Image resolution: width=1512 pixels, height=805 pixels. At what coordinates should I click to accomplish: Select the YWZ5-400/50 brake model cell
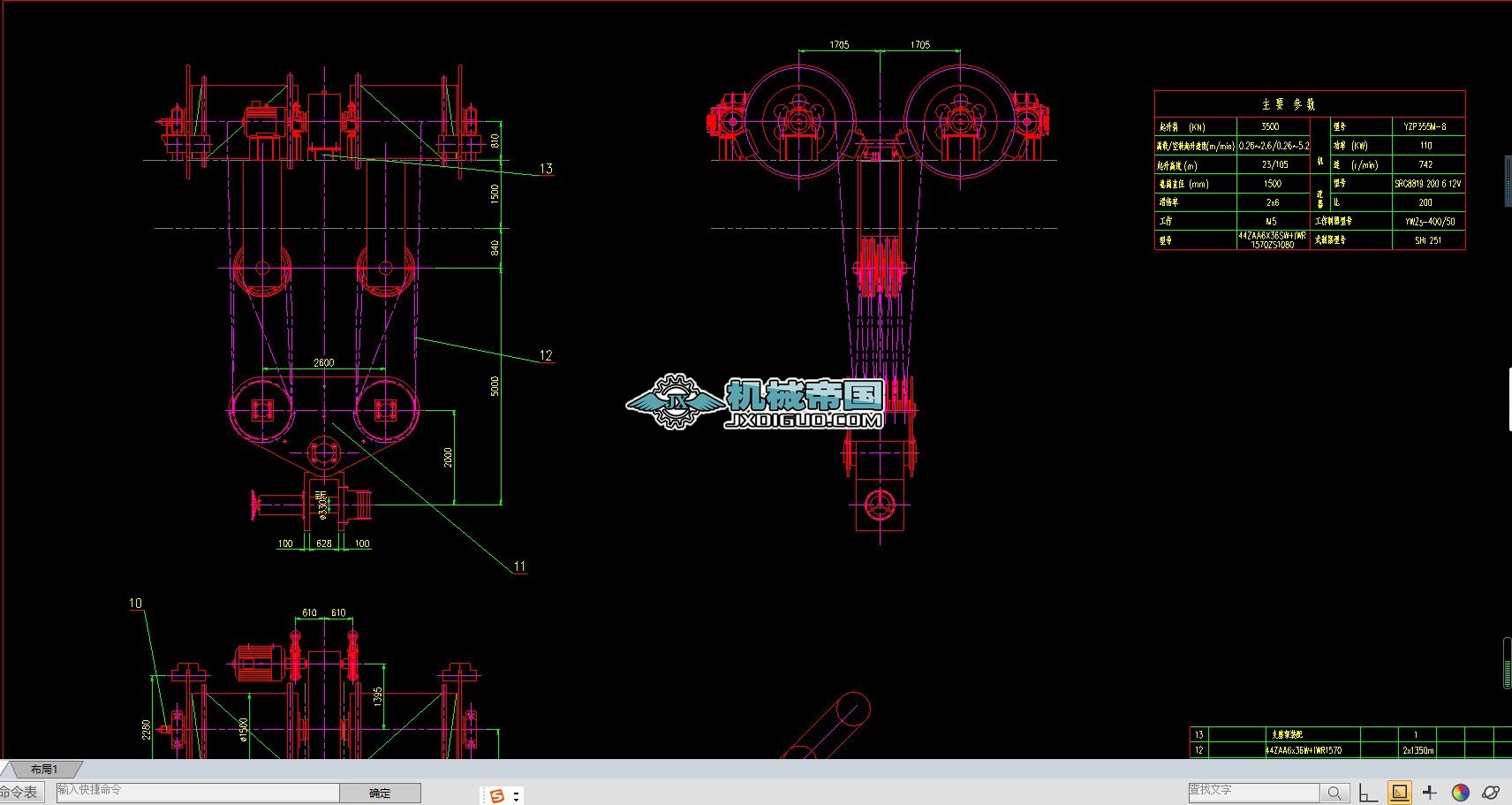click(x=1430, y=222)
